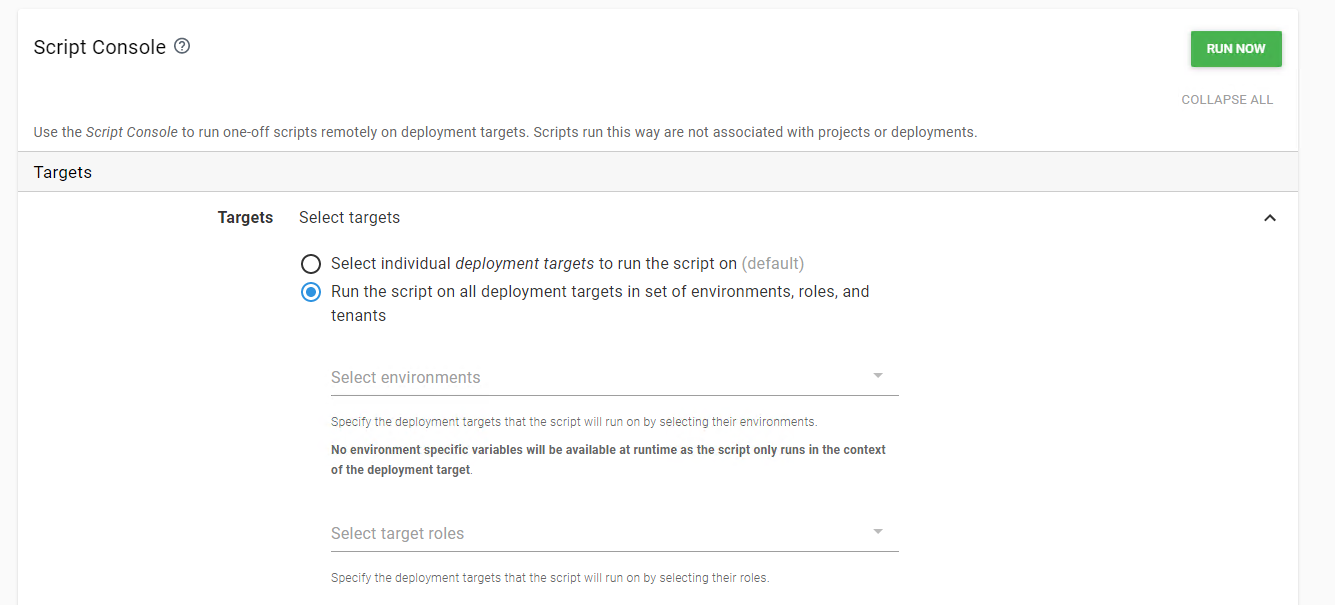Select the individual deployment targets radio option

coord(310,263)
